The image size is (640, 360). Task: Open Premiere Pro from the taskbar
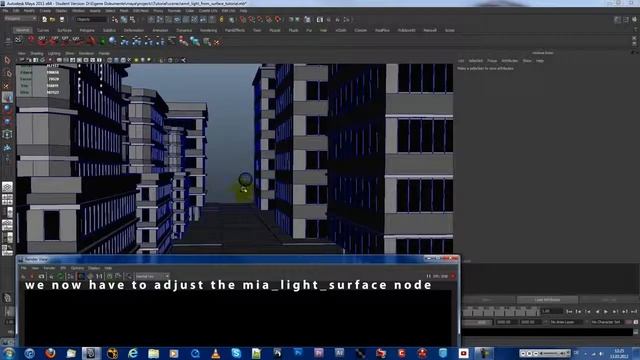point(319,353)
